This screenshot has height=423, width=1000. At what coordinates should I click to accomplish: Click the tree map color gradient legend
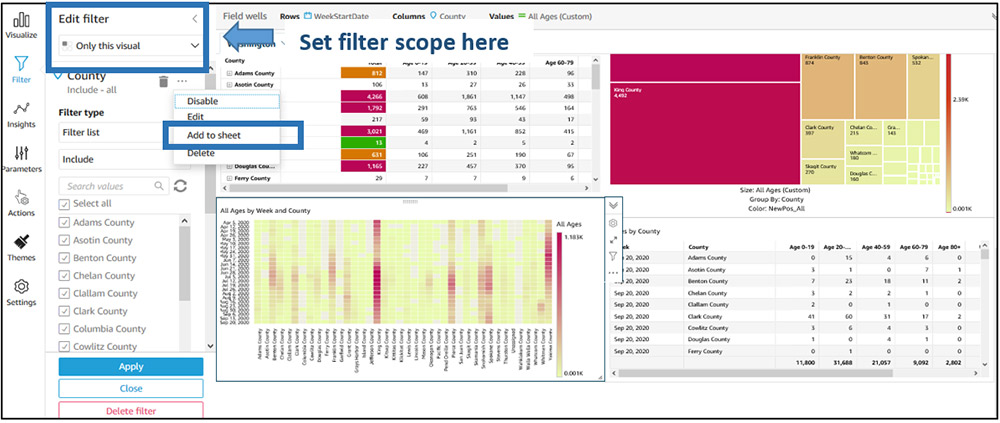[x=948, y=133]
